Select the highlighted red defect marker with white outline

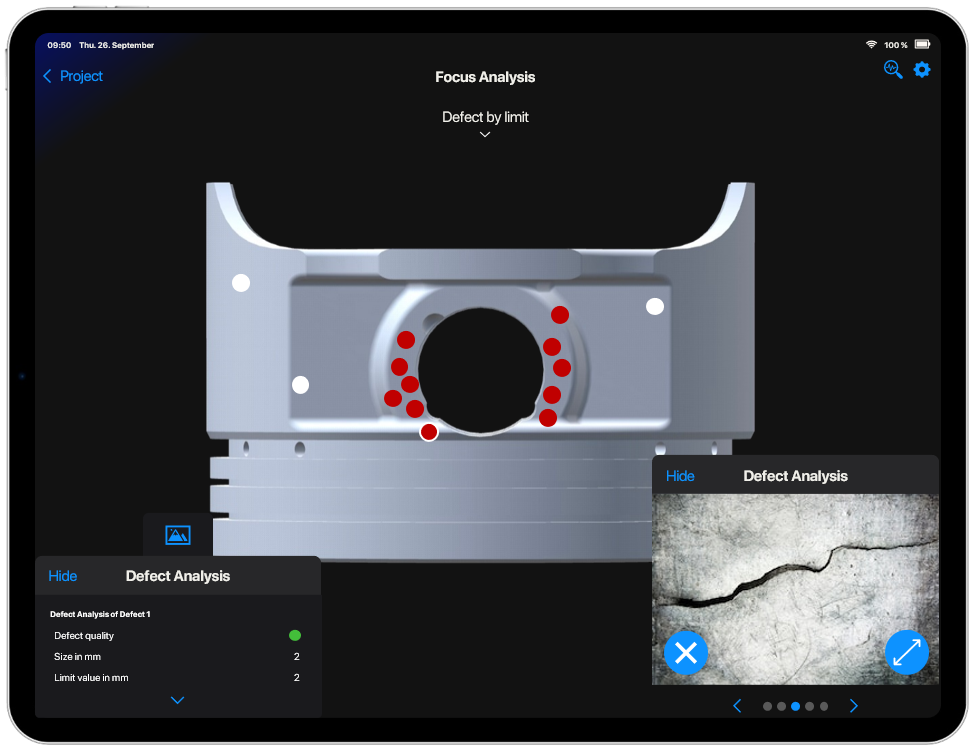coord(429,432)
